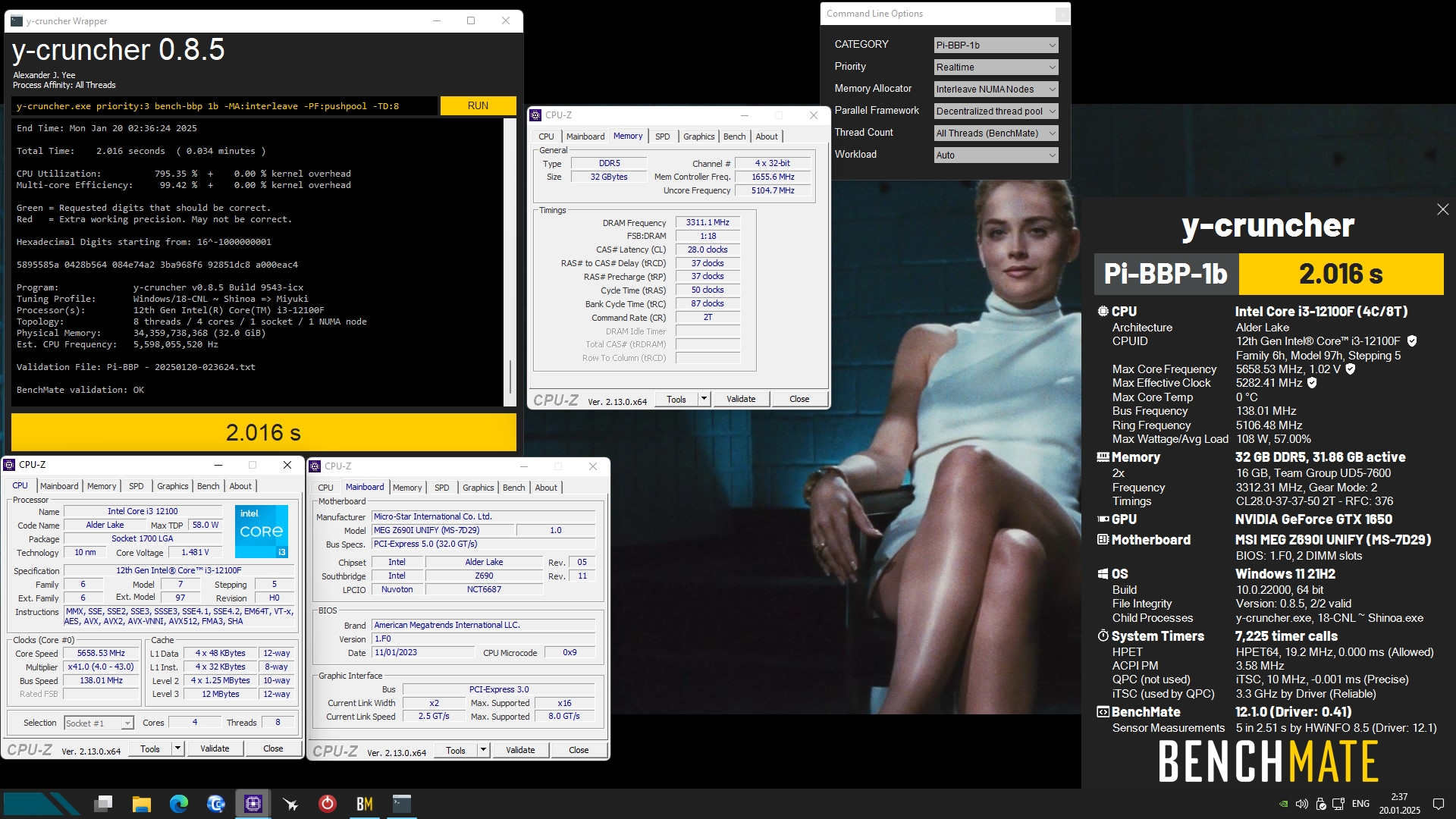
Task: Launch Microsoft Edge from the taskbar
Action: click(x=179, y=803)
